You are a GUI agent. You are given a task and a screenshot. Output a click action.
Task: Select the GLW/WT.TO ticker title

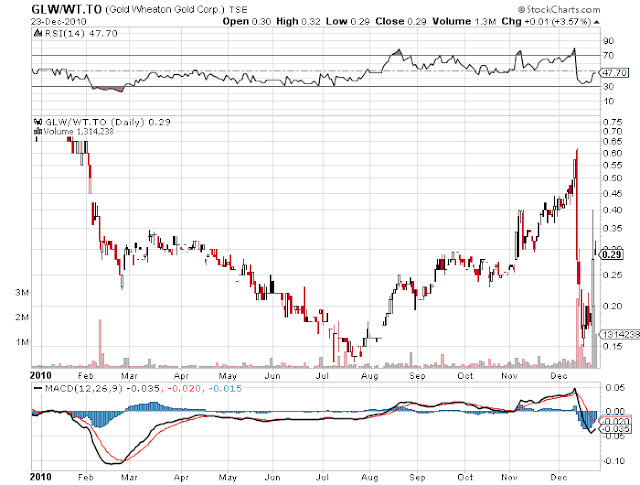[x=66, y=9]
